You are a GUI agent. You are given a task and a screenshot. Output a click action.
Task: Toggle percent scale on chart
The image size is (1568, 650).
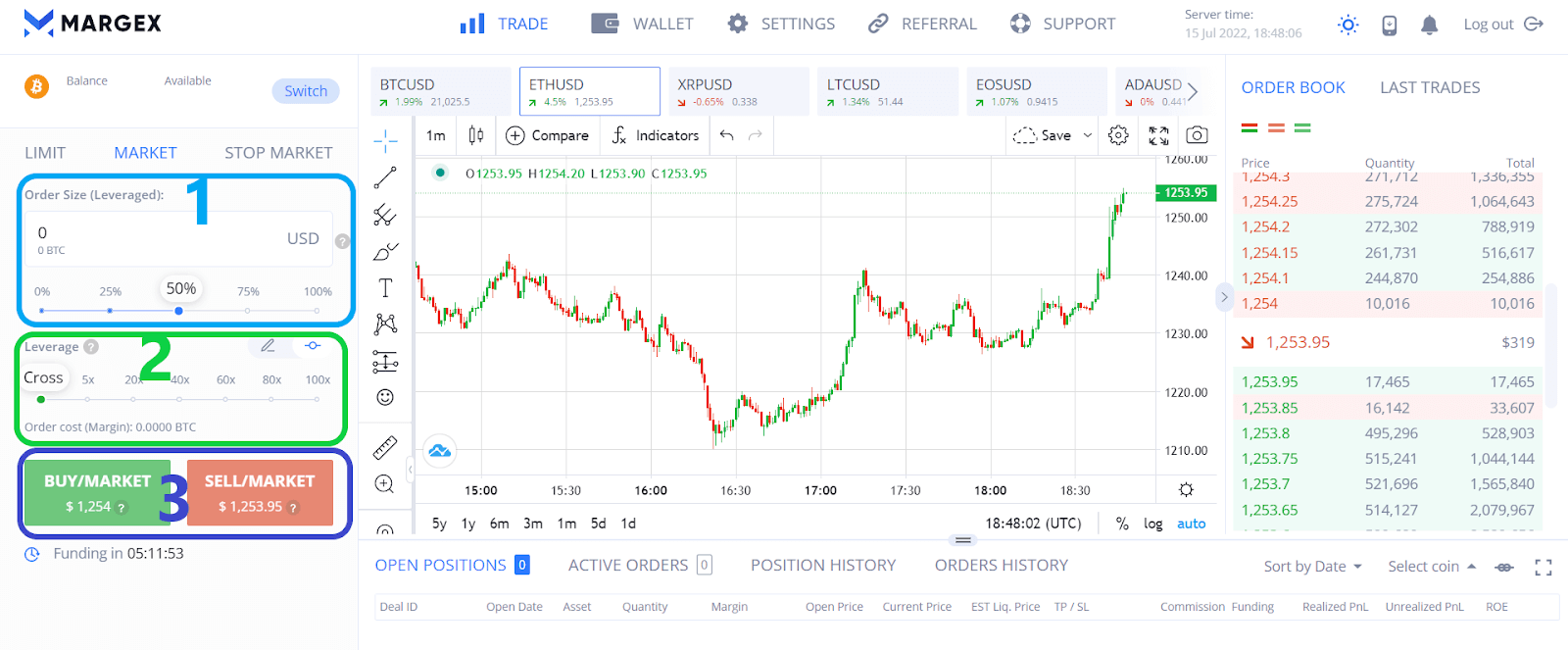(x=1122, y=524)
